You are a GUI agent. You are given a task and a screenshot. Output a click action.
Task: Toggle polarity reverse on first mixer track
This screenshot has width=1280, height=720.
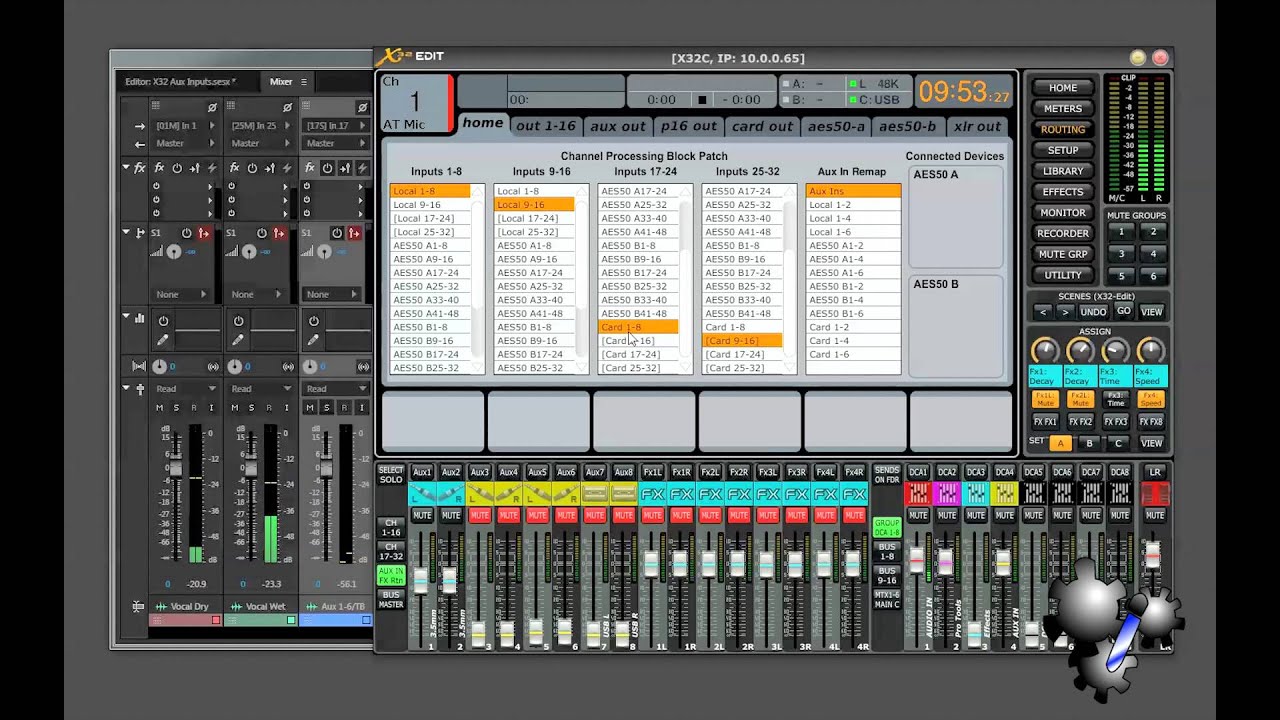(212, 107)
